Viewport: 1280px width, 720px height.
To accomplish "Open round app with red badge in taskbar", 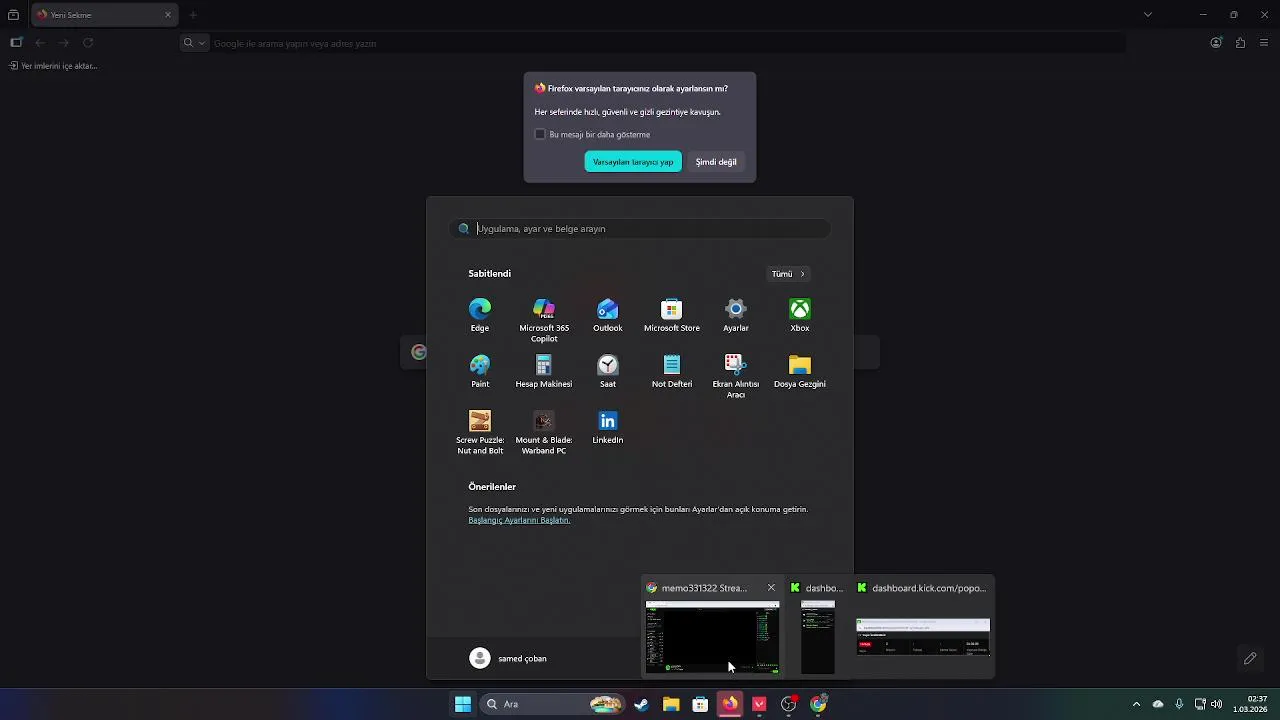I will (x=789, y=704).
